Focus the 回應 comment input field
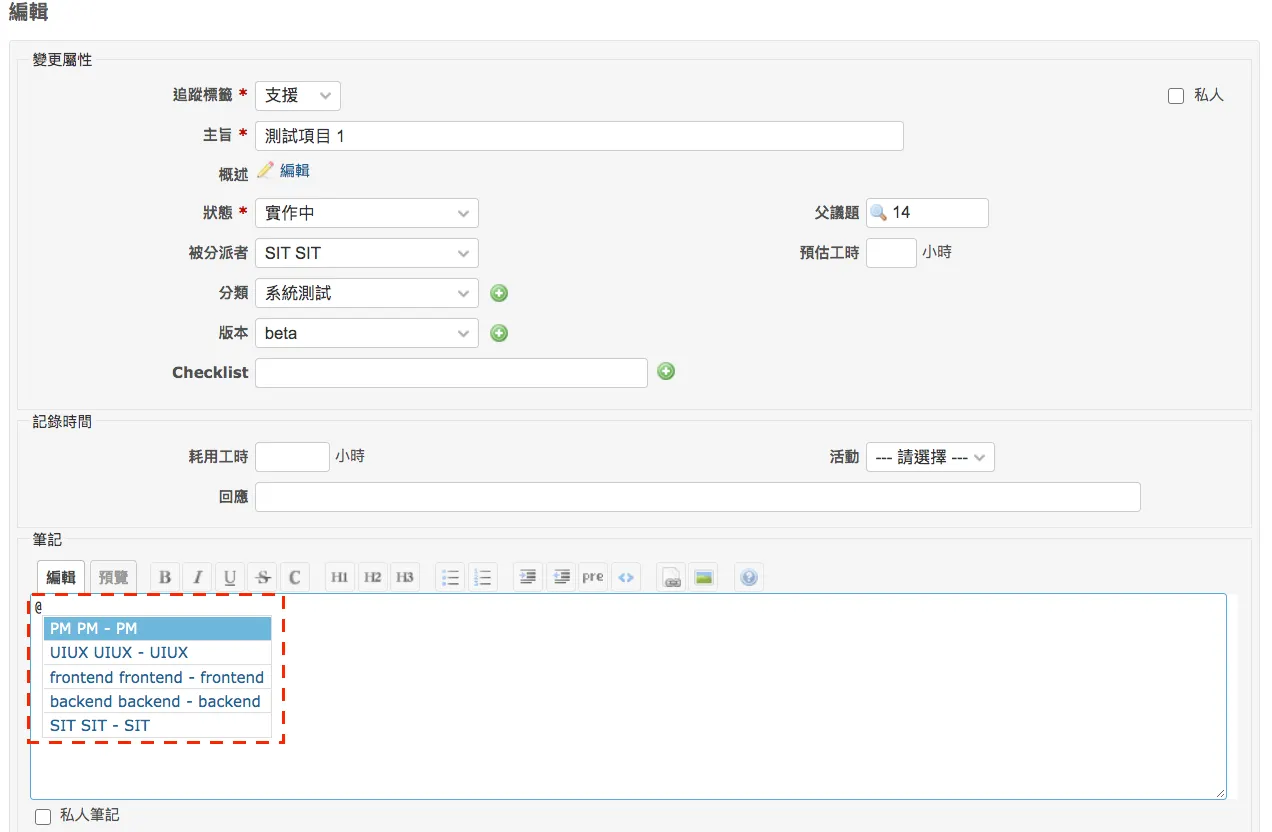Viewport: 1272px width, 832px height. point(698,497)
